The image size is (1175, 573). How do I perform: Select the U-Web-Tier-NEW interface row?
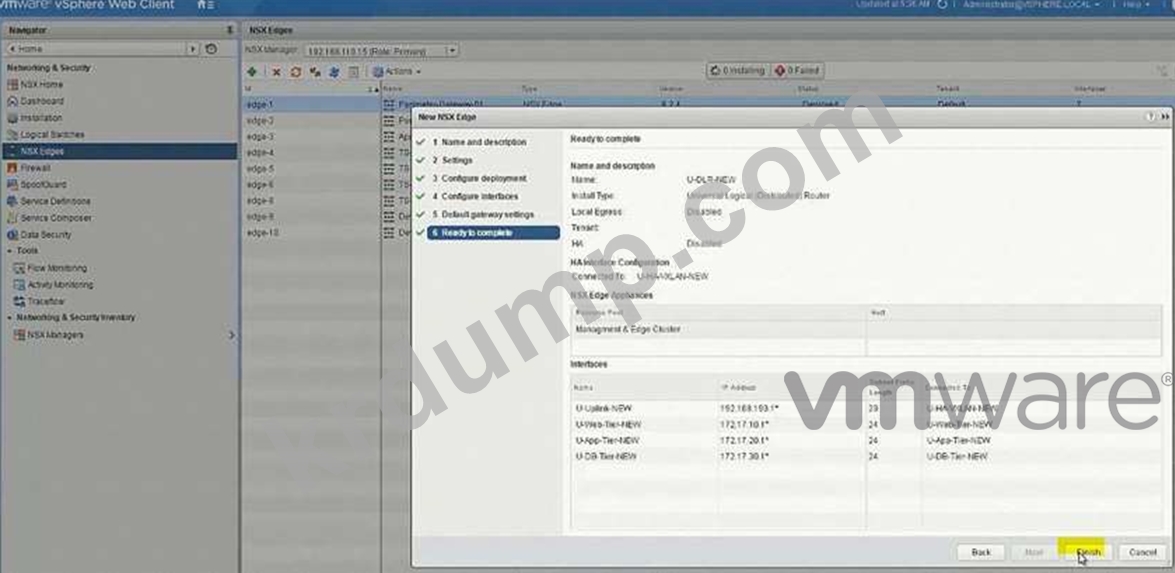click(865, 425)
